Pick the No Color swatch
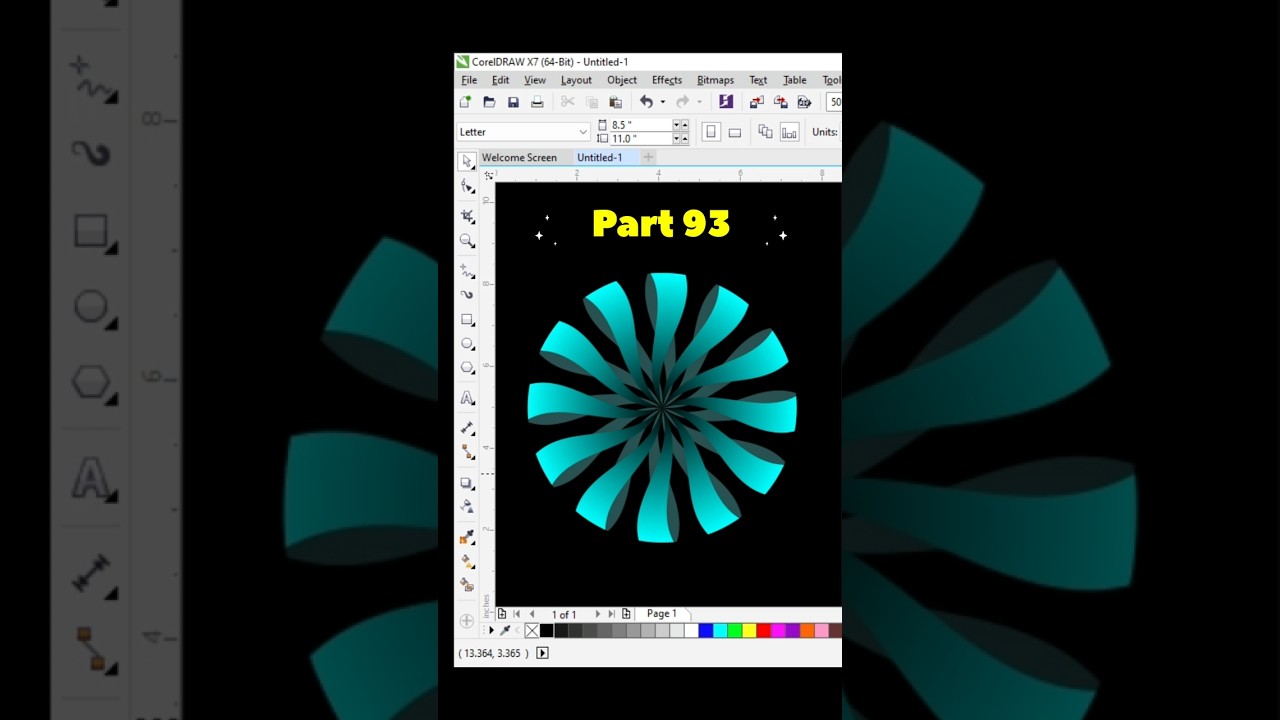Viewport: 1280px width, 720px height. click(x=532, y=630)
